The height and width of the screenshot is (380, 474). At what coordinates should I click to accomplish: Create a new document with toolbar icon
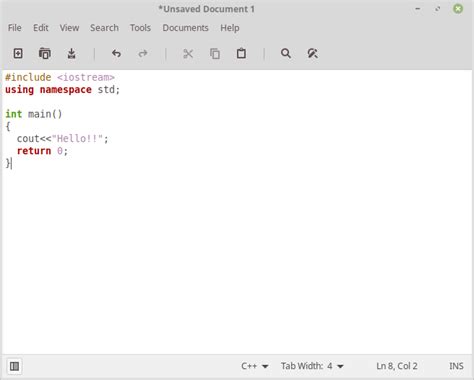(18, 53)
